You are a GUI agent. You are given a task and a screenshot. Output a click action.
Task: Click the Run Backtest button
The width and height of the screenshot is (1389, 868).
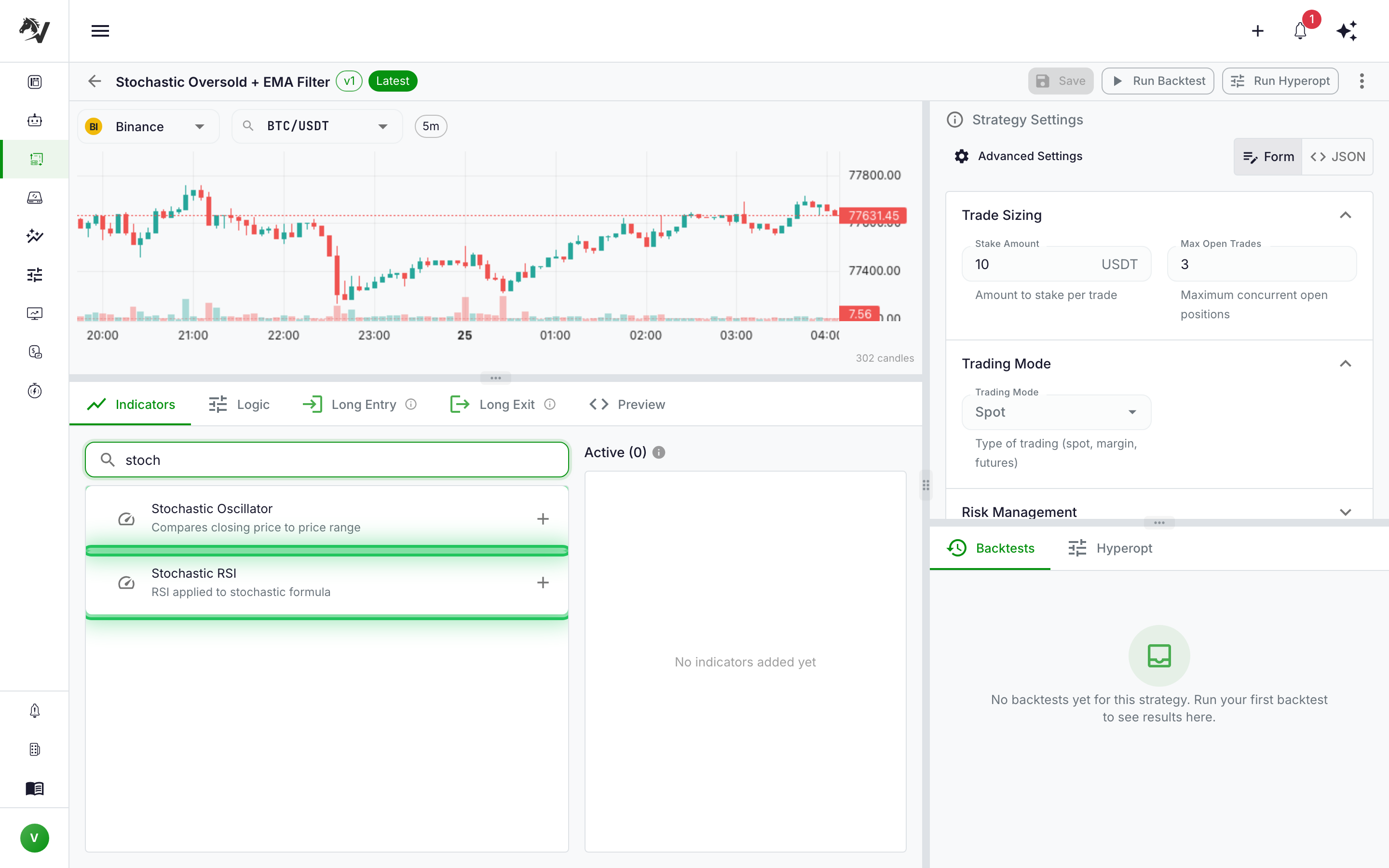[1157, 81]
